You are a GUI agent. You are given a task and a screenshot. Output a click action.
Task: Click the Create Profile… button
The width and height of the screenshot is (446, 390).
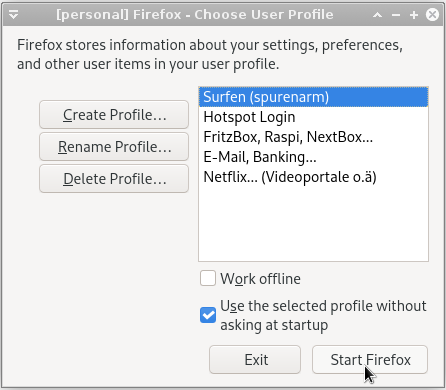pos(114,115)
